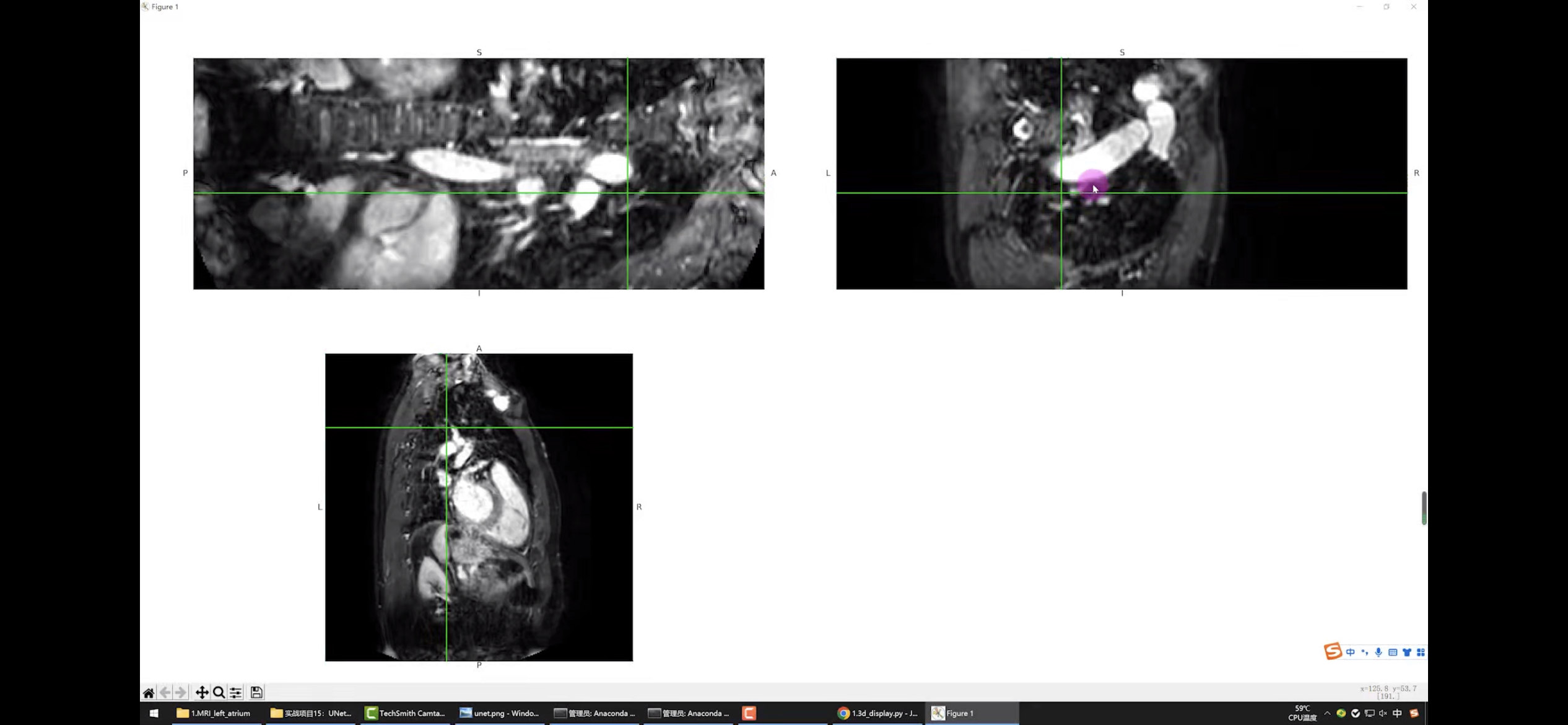Click the green scrollbar on the right edge
The height and width of the screenshot is (725, 1568).
coord(1424,507)
